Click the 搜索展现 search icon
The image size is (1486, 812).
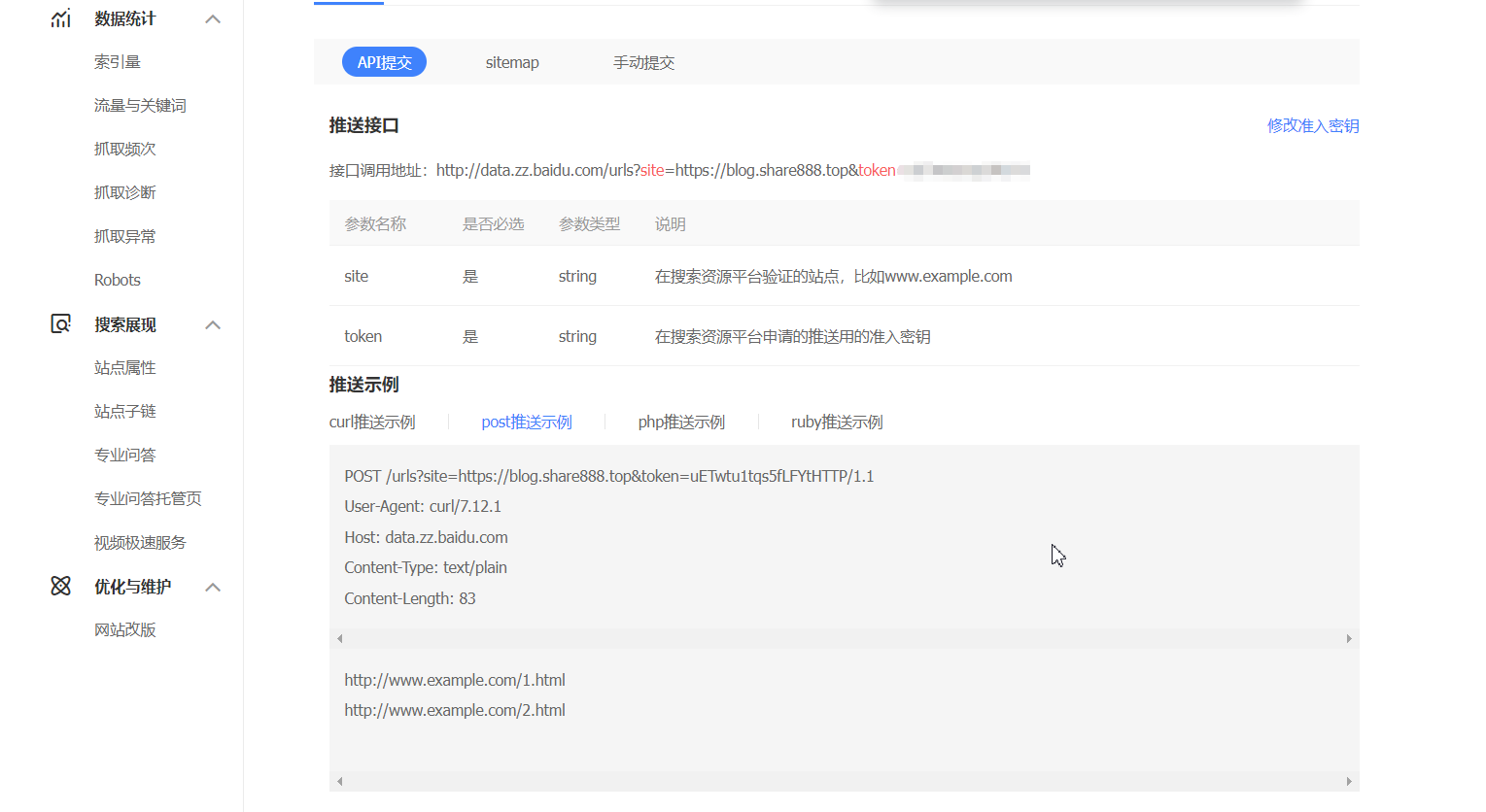pyautogui.click(x=60, y=323)
